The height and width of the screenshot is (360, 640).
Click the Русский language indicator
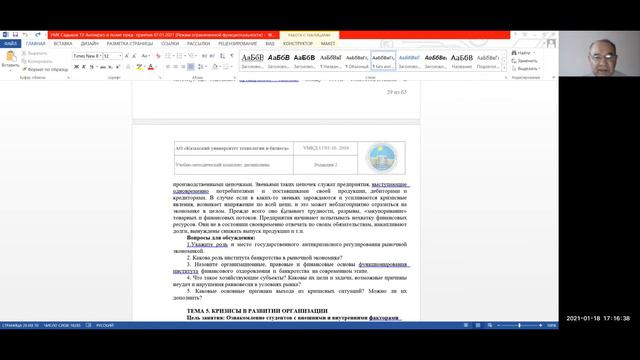(x=105, y=326)
